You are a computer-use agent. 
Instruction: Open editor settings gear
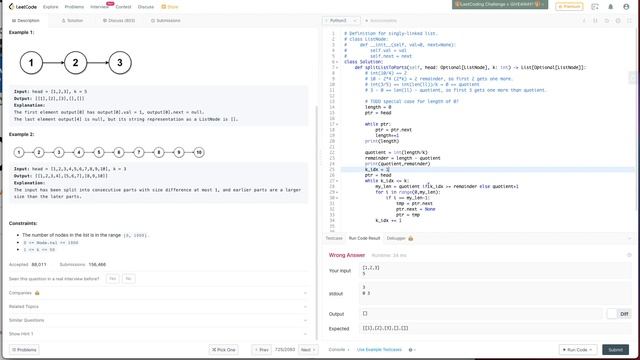618,20
